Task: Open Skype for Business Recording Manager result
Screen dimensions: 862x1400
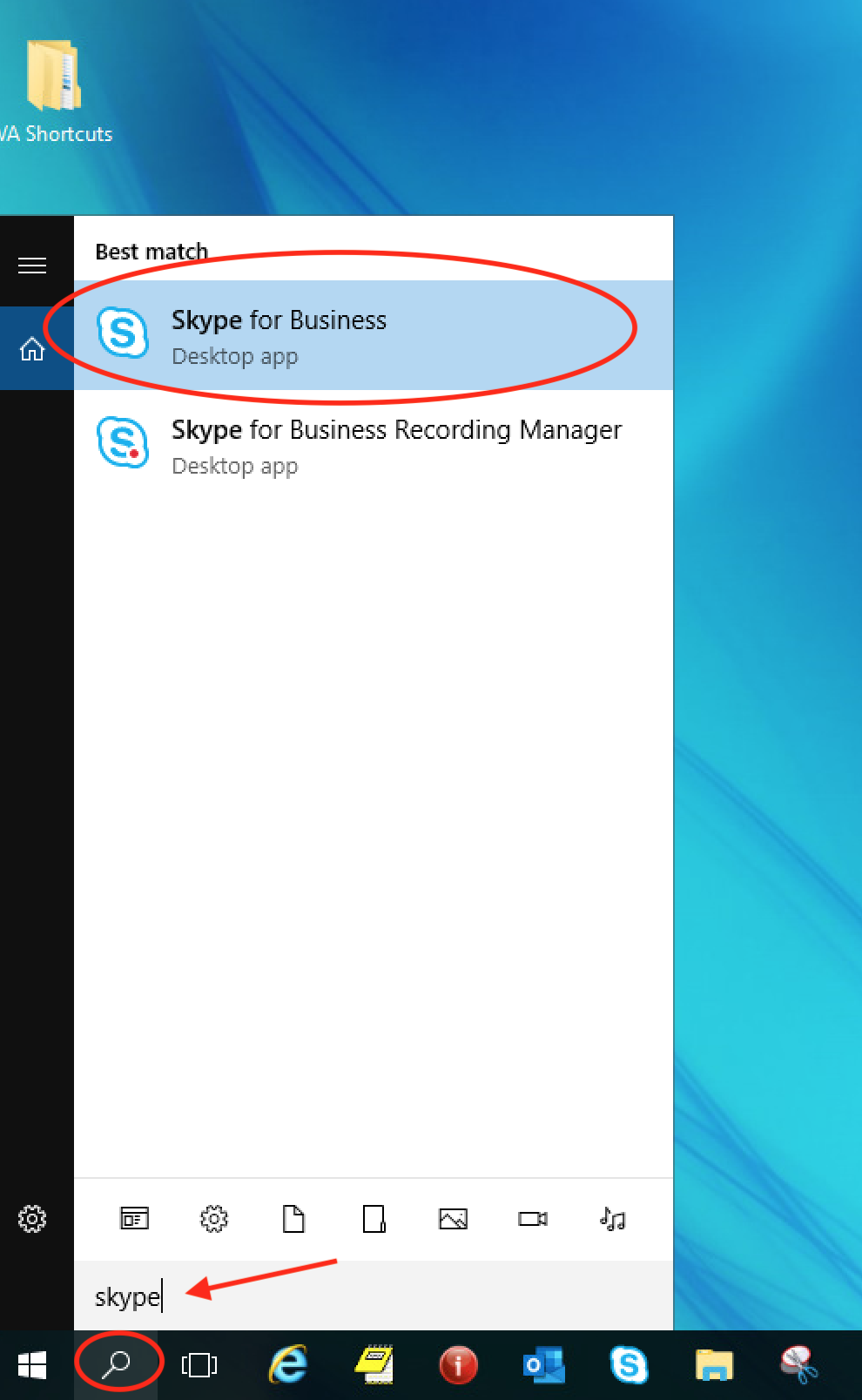Action: [x=396, y=445]
